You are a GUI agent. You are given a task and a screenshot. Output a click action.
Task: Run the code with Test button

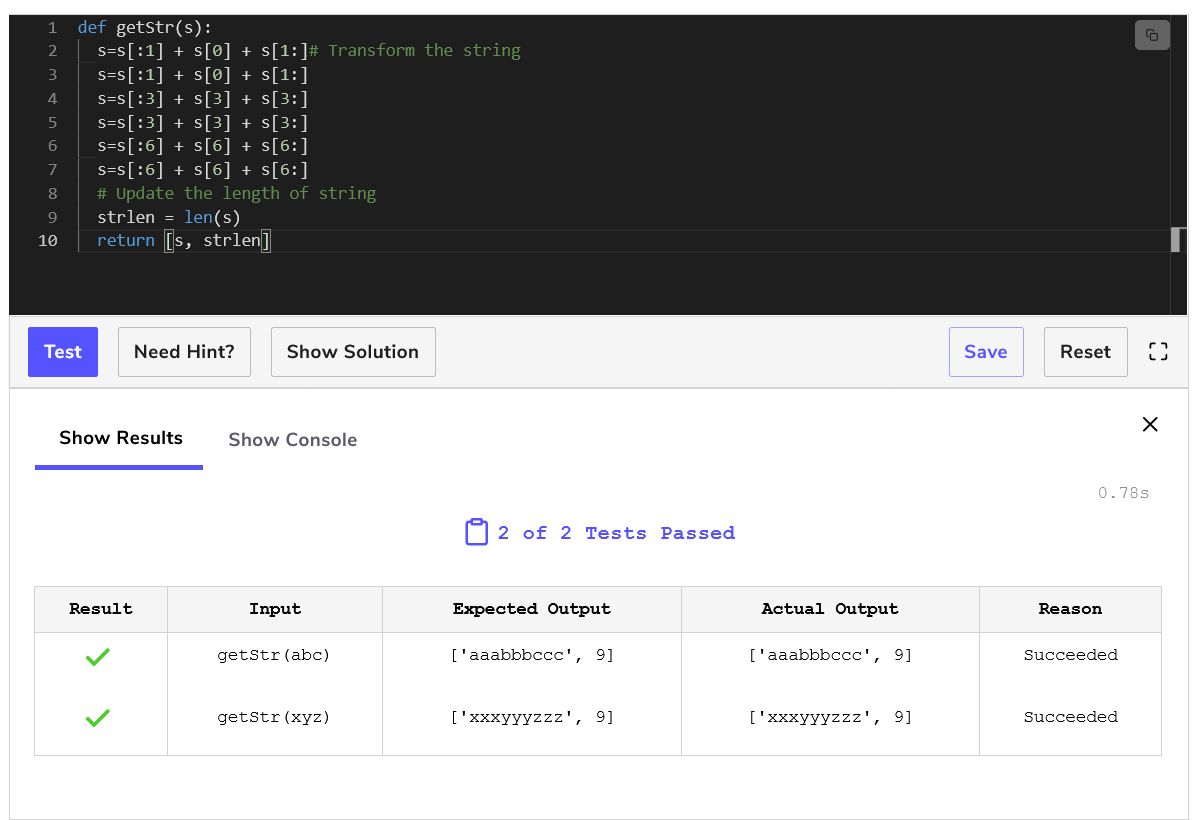[63, 352]
